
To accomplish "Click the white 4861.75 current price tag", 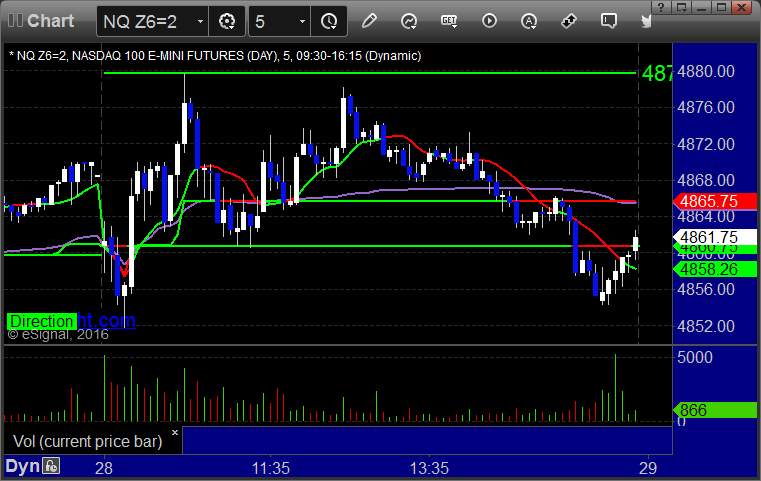I will point(715,237).
